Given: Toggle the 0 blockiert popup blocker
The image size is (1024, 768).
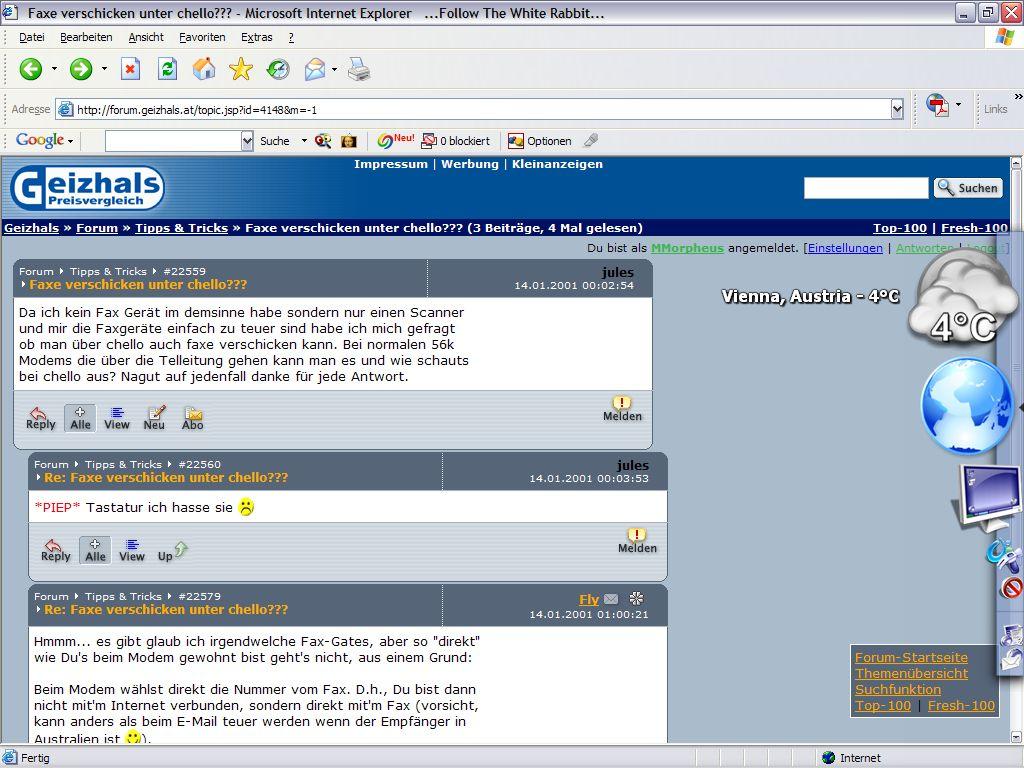Looking at the screenshot, I should (x=456, y=141).
